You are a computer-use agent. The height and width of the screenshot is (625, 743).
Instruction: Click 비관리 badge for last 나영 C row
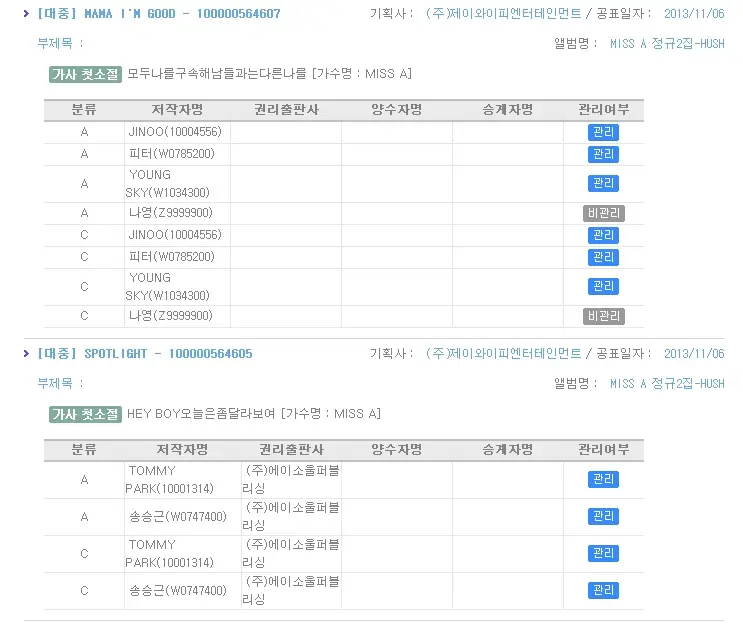(x=603, y=316)
